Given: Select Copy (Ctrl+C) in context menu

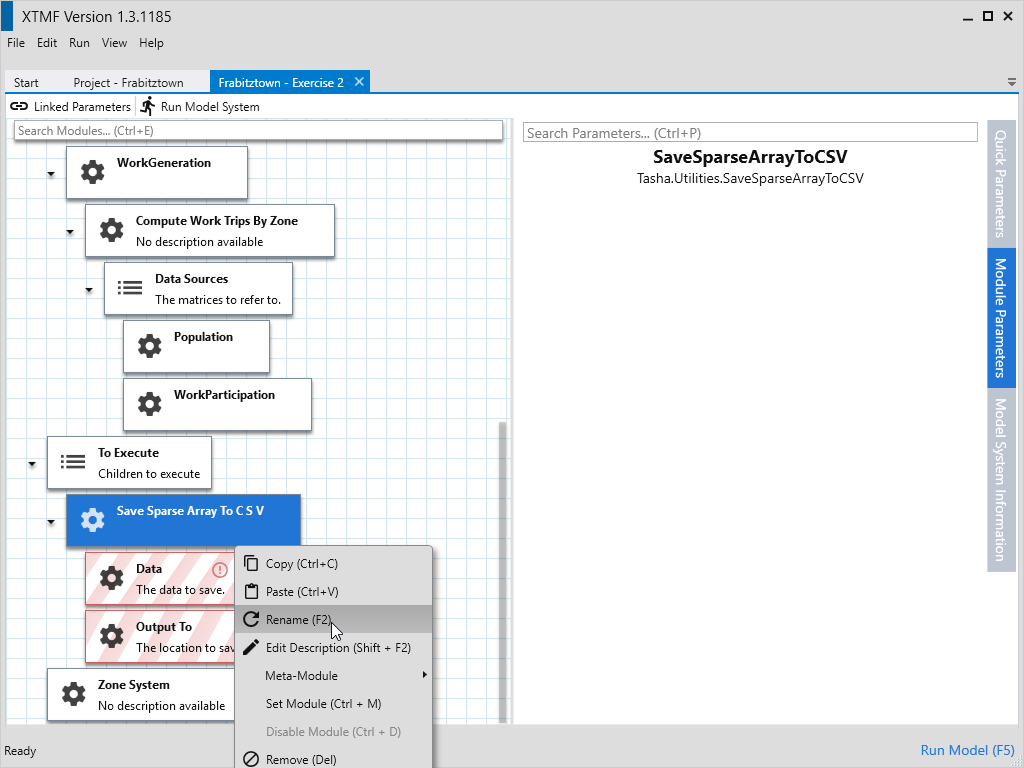Looking at the screenshot, I should pos(301,564).
